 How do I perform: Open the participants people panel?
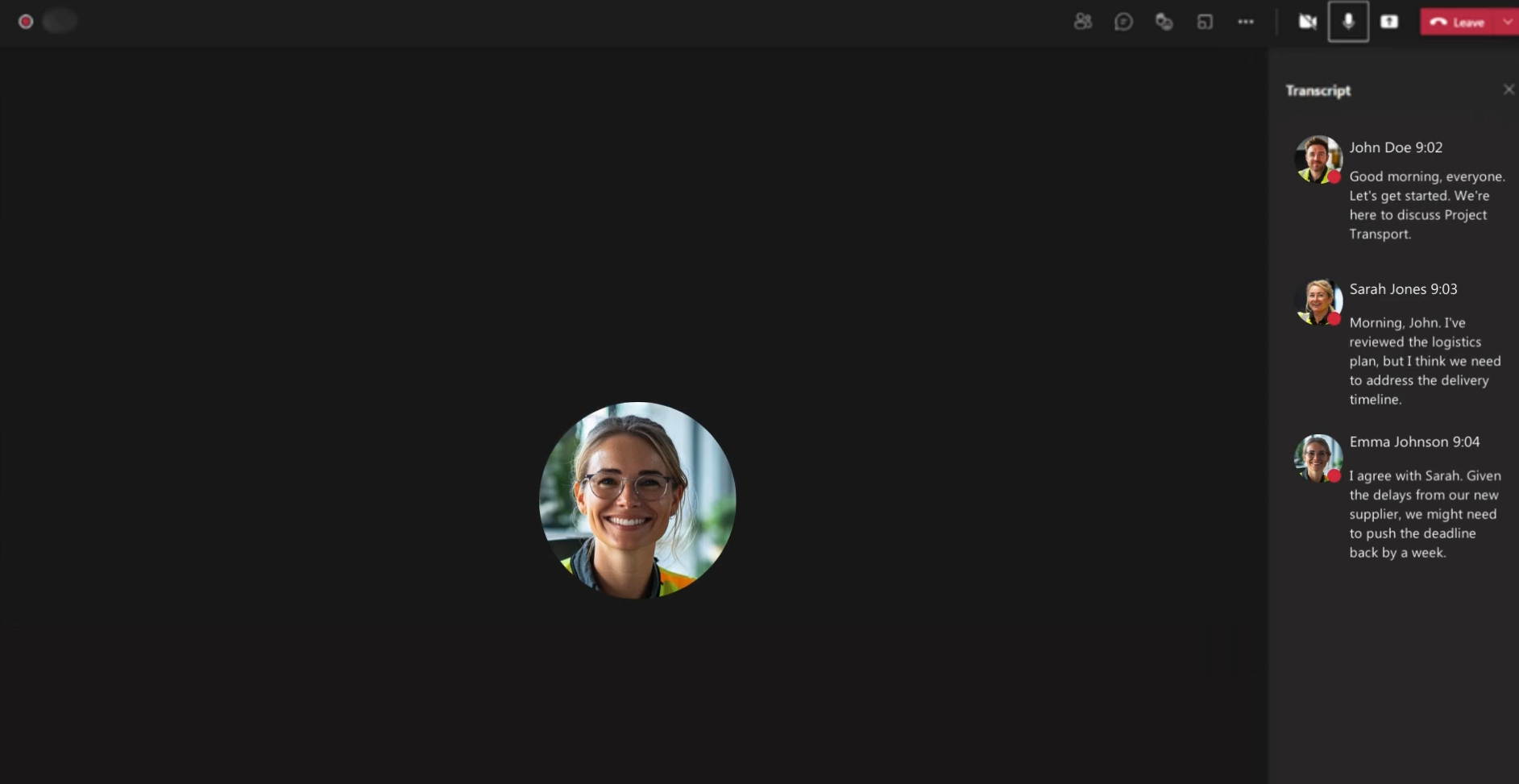pyautogui.click(x=1082, y=22)
